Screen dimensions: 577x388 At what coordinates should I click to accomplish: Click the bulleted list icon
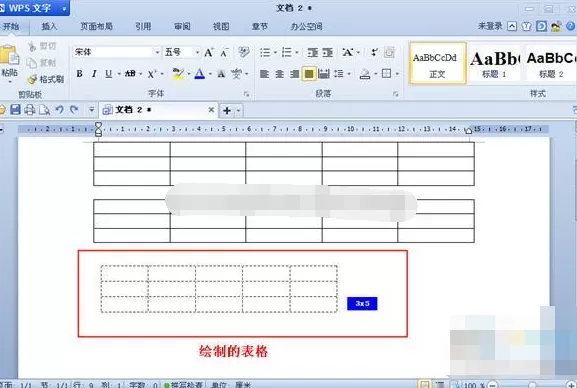[265, 53]
